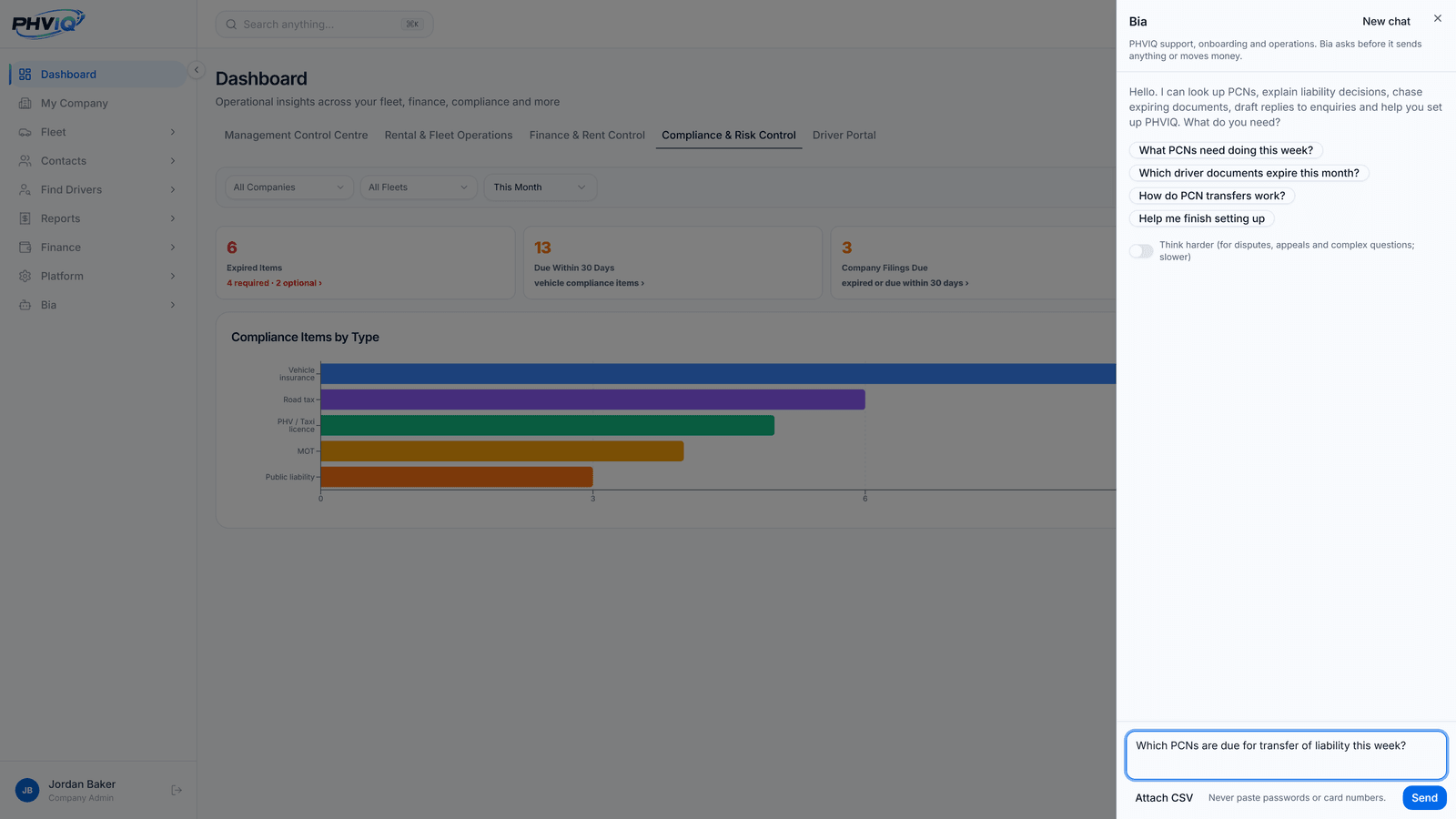The width and height of the screenshot is (1456, 819).
Task: Go to the Driver Portal tab
Action: 844,135
